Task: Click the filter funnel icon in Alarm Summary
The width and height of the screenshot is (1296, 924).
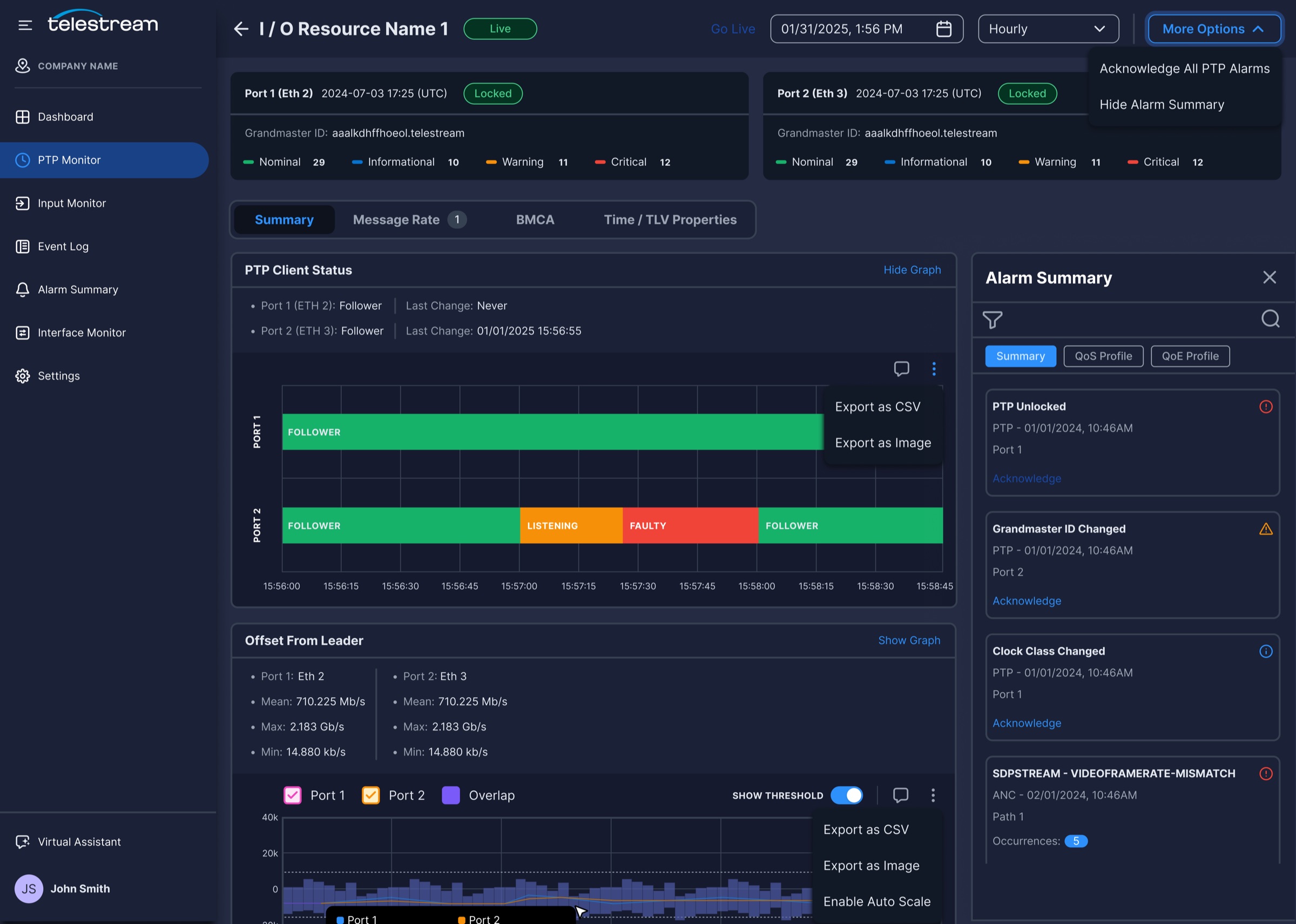Action: 992,320
